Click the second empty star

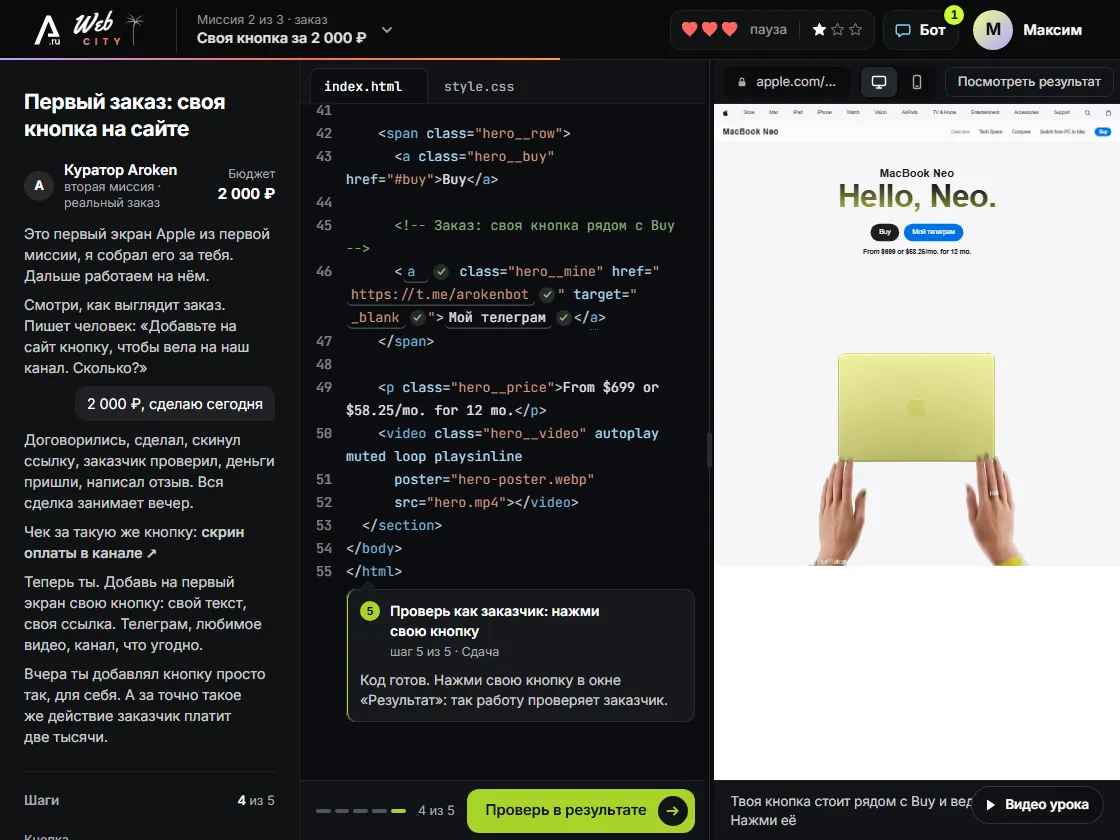[x=837, y=29]
